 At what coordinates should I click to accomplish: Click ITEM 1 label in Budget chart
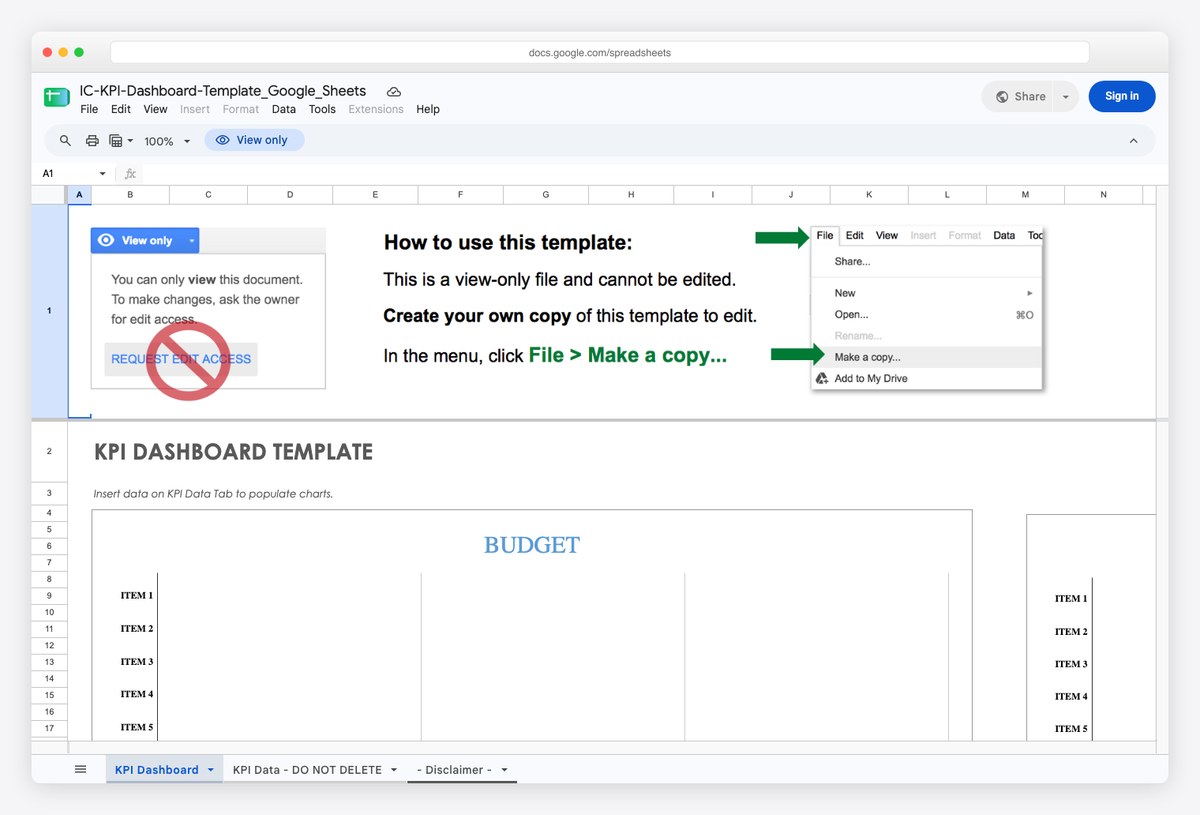pos(137,596)
